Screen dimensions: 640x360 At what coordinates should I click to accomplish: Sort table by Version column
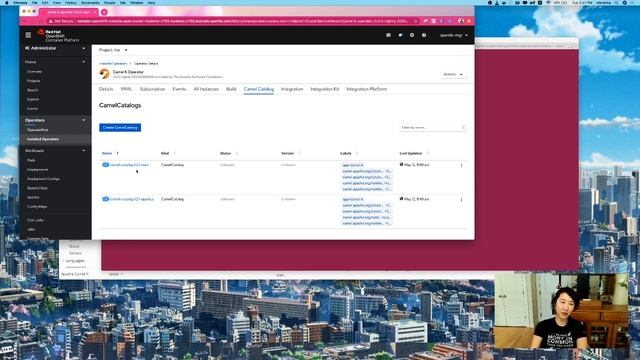tap(287, 153)
